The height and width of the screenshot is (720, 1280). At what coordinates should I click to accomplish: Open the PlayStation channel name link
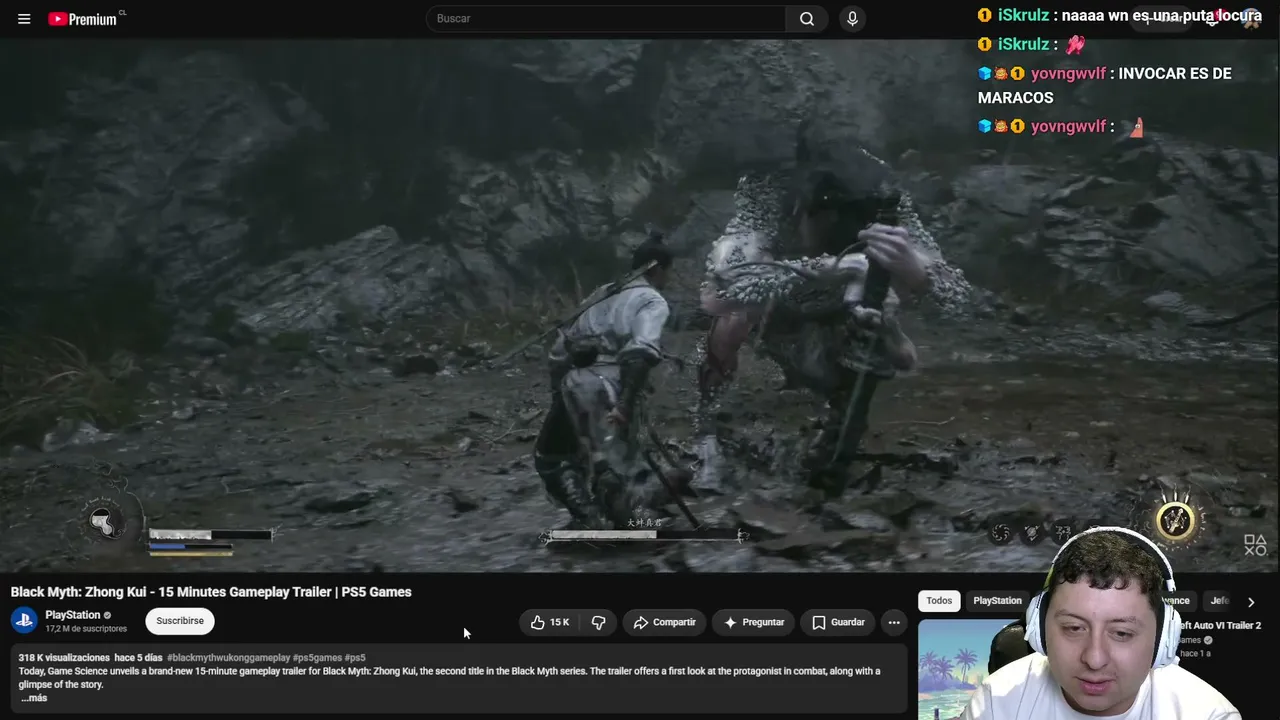73,615
